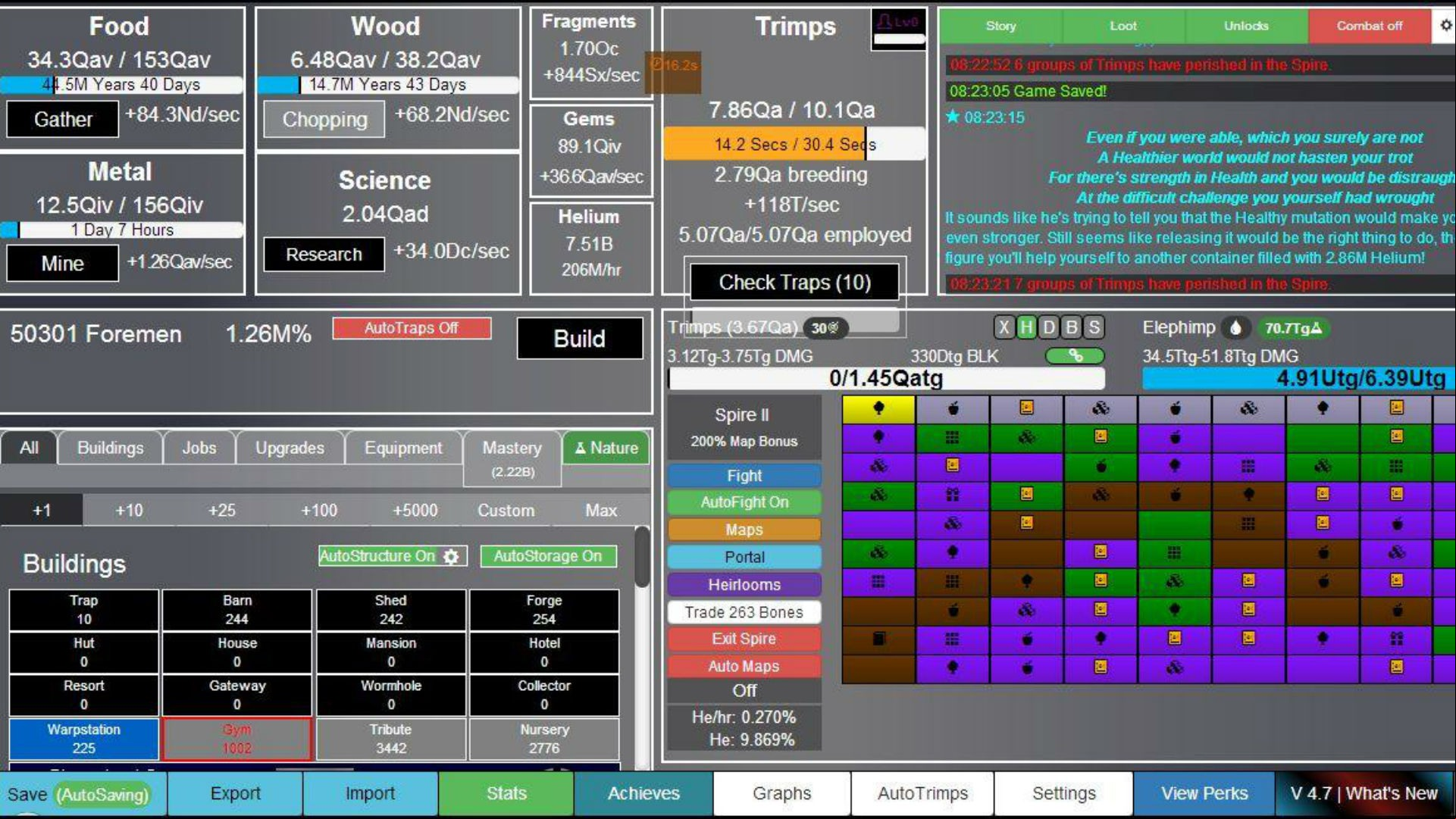
Task: Click the Portal button
Action: point(744,557)
